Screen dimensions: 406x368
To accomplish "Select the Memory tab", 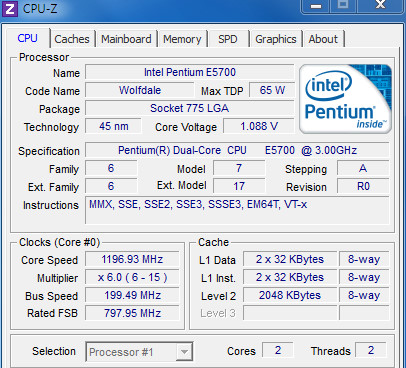I will [182, 39].
